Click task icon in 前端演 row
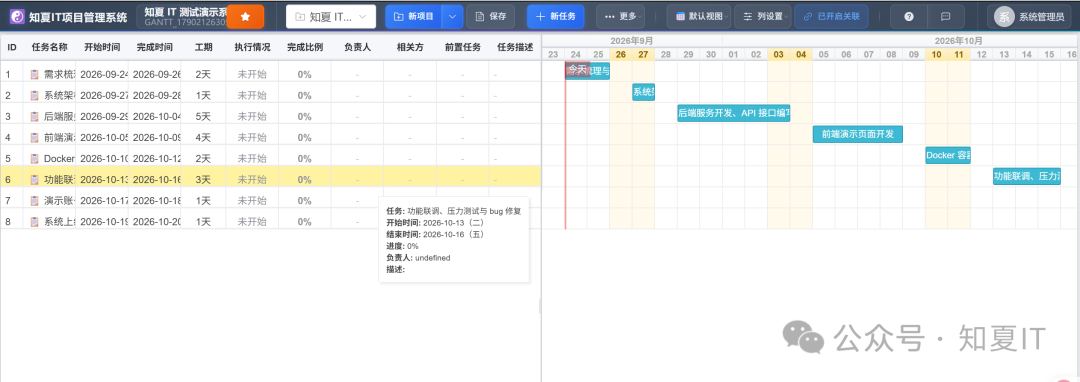This screenshot has width=1080, height=382. (x=34, y=138)
